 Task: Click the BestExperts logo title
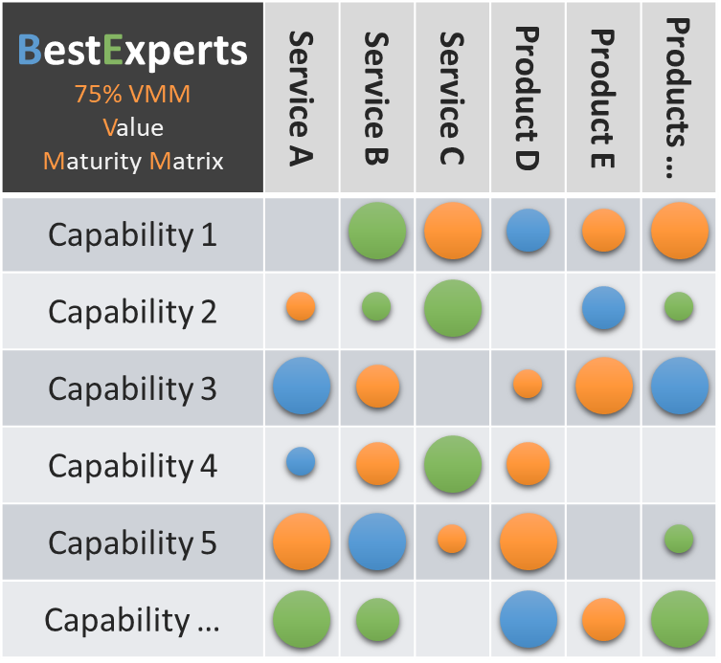click(x=133, y=51)
